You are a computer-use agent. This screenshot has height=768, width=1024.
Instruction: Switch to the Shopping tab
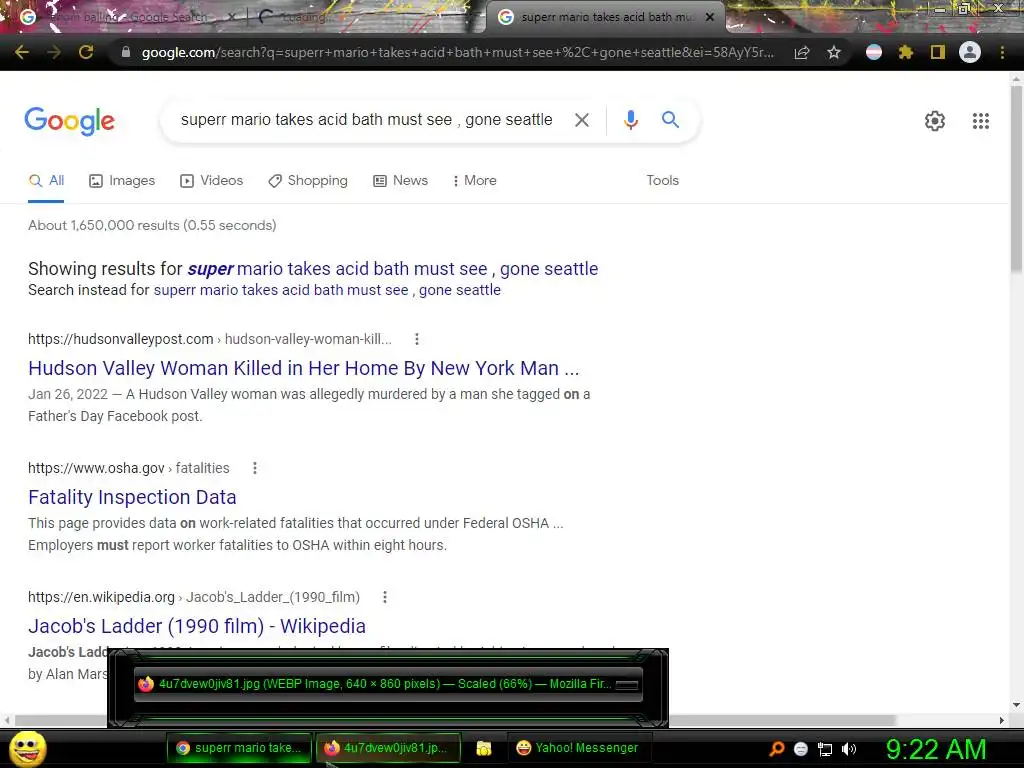308,181
